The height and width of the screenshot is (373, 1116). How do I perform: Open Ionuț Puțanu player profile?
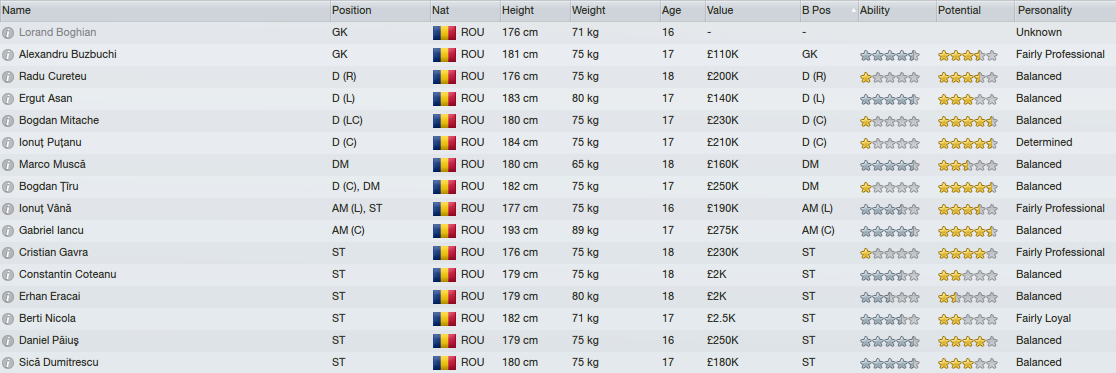(55, 142)
